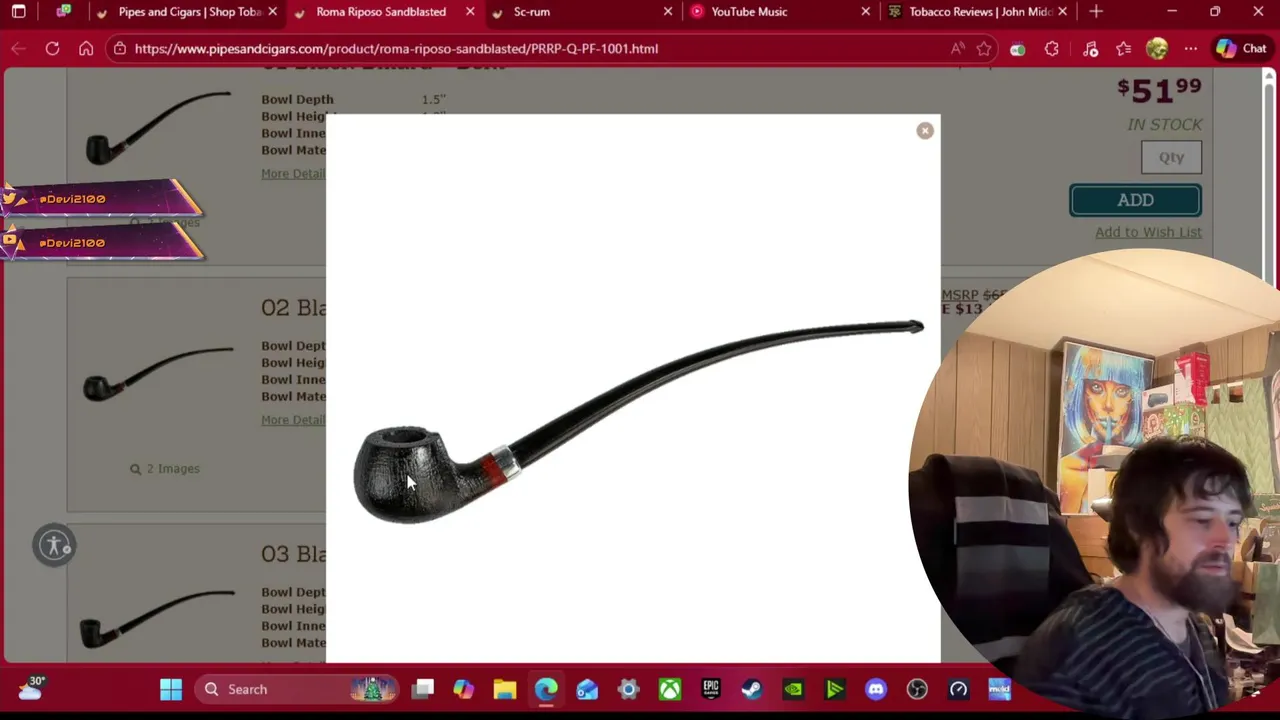Close the pipe image popup
1280x720 pixels.
click(x=925, y=131)
